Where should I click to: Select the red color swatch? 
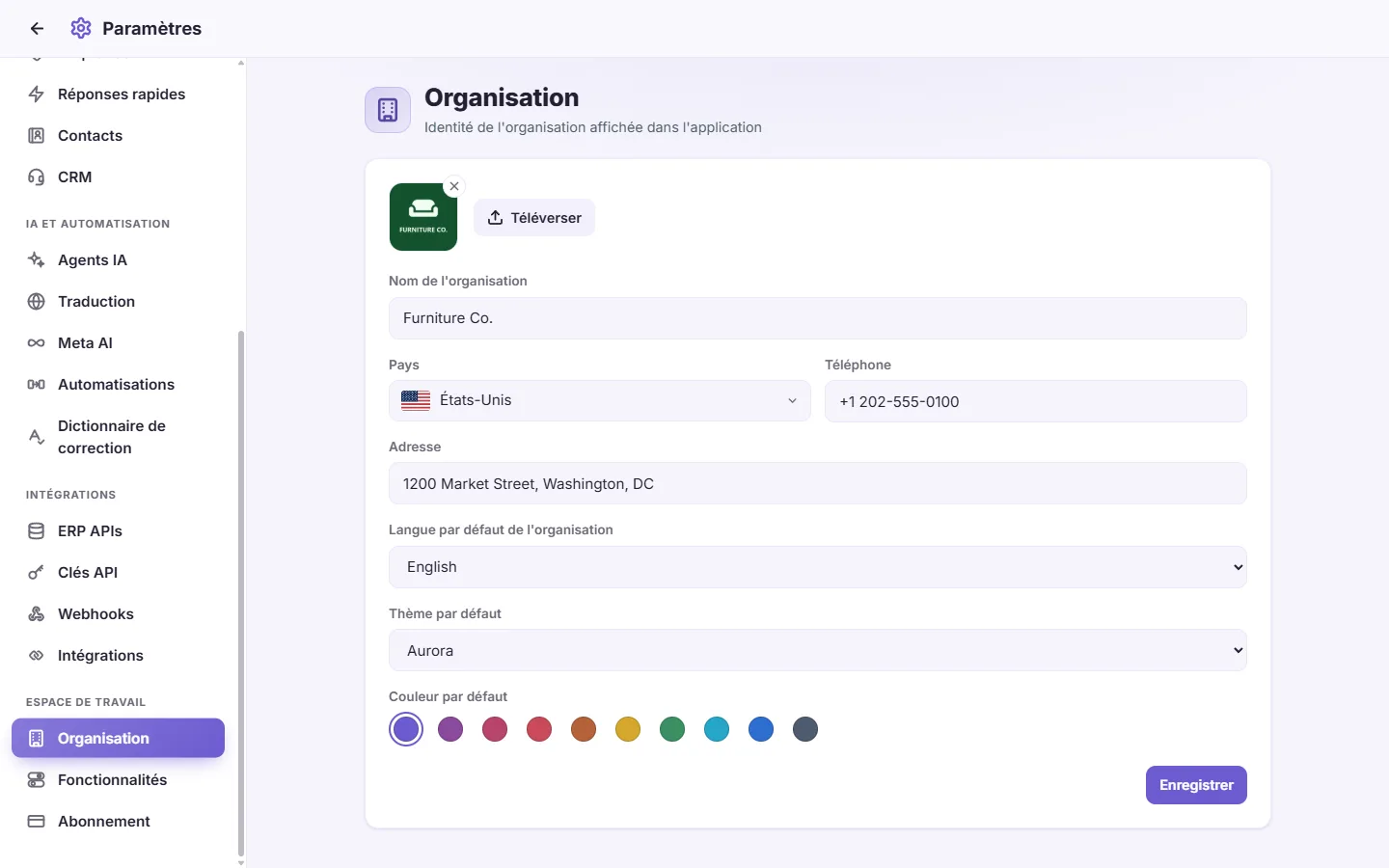pyautogui.click(x=539, y=729)
